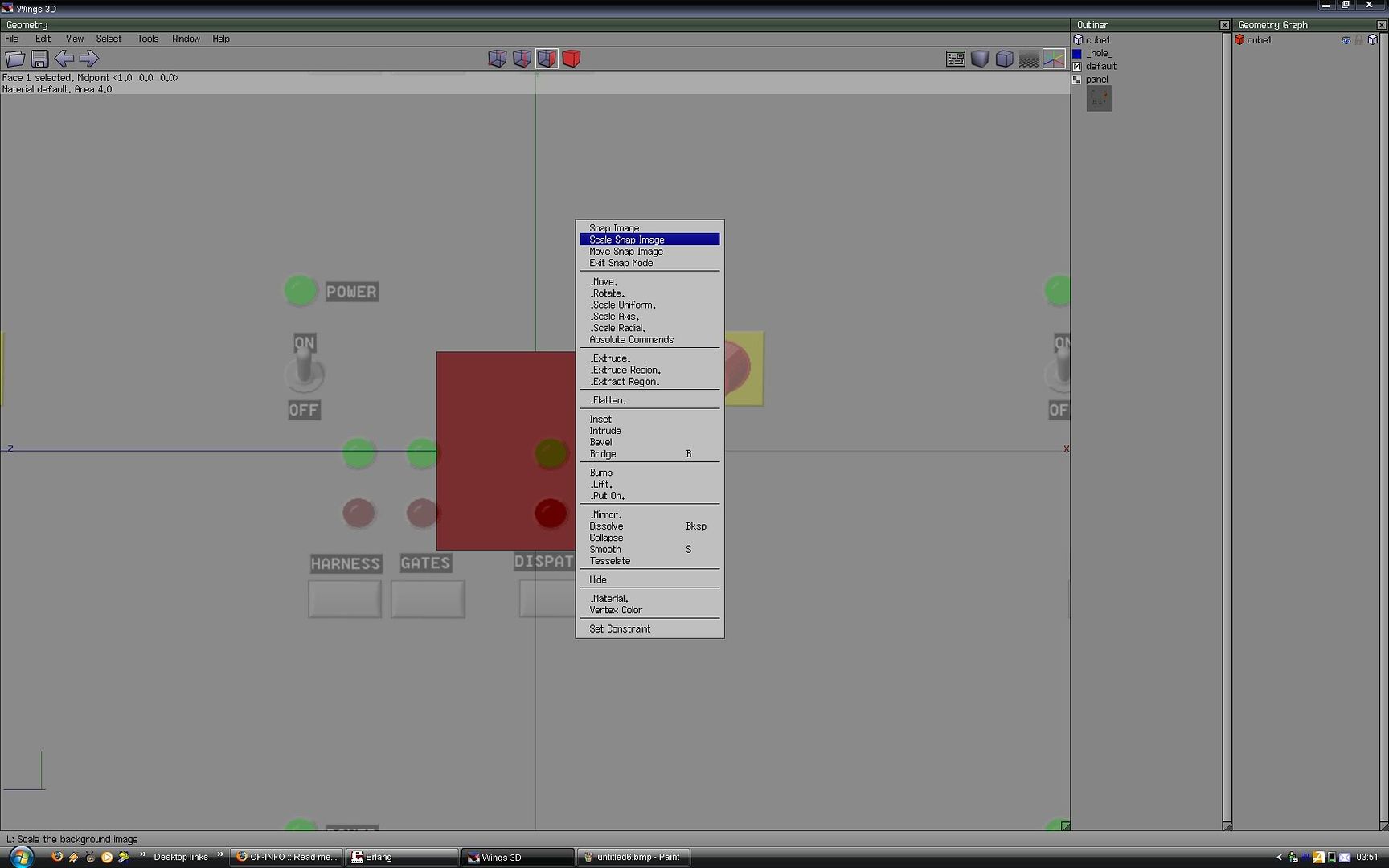
Task: Select cube1 object in Outliner
Action: (x=1097, y=39)
